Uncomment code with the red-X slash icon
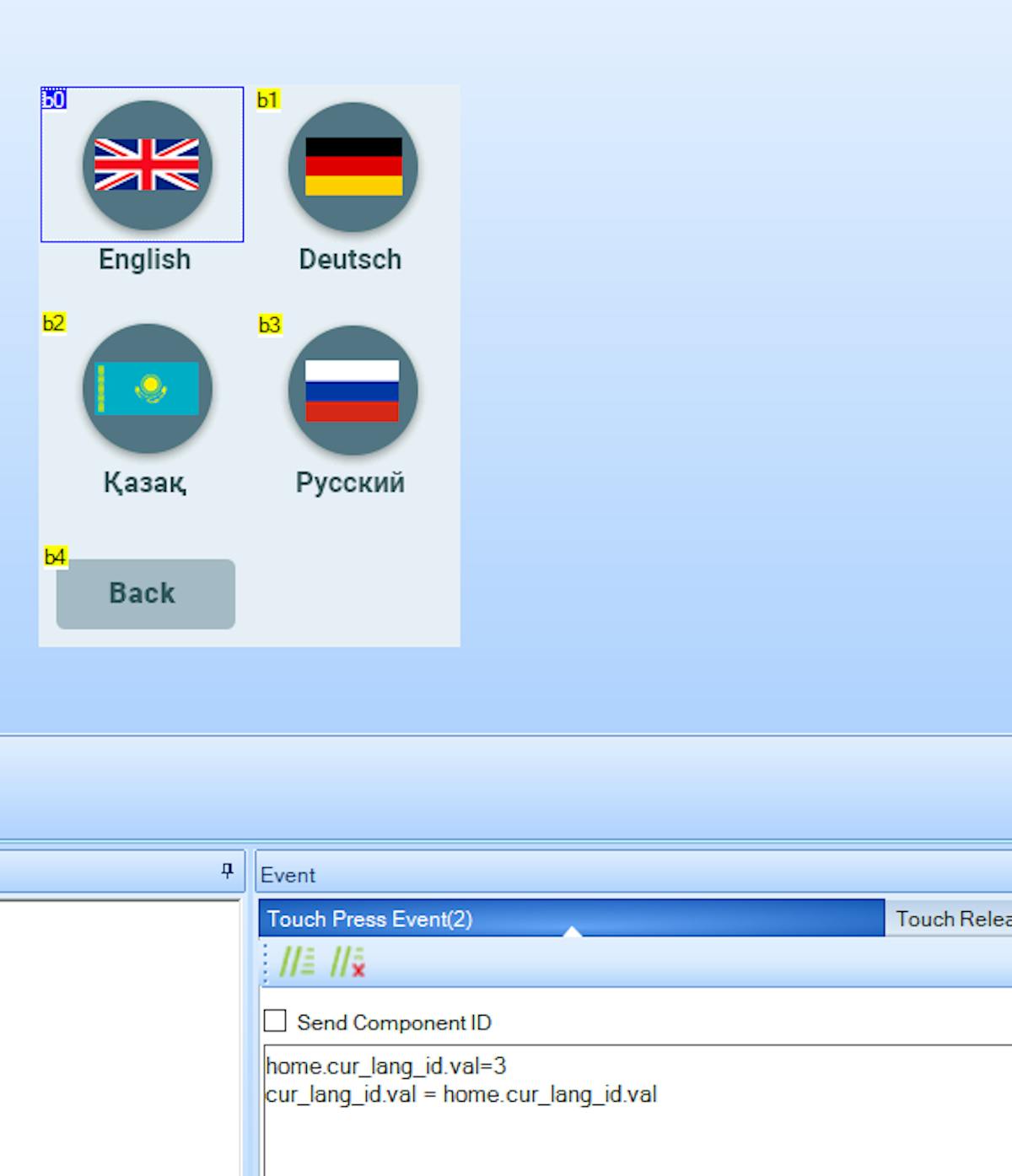Viewport: 1012px width, 1176px height. coord(347,961)
